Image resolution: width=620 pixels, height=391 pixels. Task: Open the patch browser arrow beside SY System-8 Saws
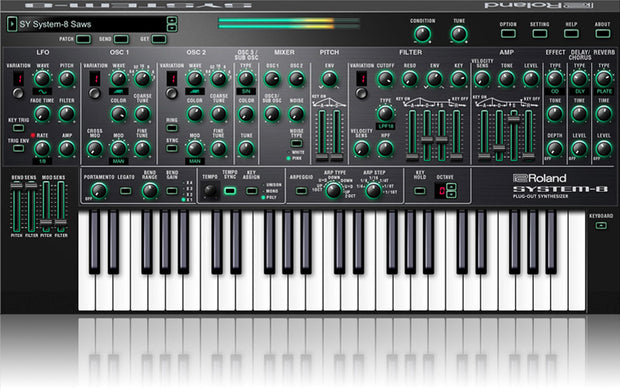pos(12,24)
